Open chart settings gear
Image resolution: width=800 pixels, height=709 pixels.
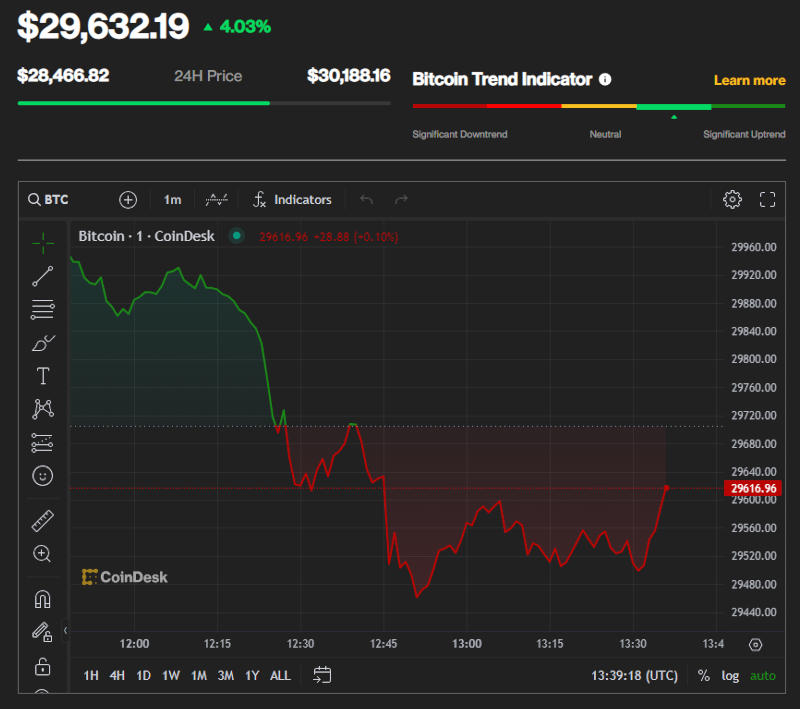pyautogui.click(x=732, y=199)
